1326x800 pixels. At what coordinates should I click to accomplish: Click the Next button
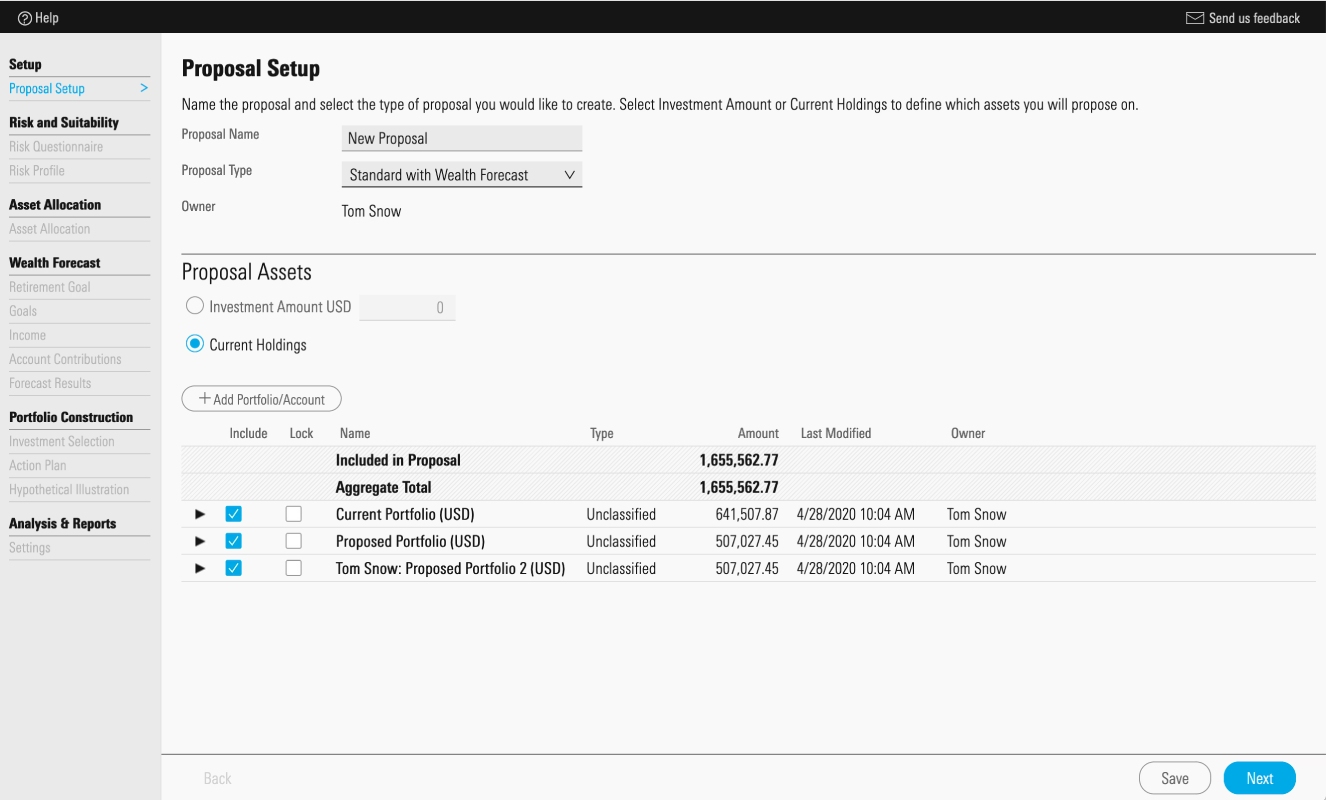[x=1260, y=778]
